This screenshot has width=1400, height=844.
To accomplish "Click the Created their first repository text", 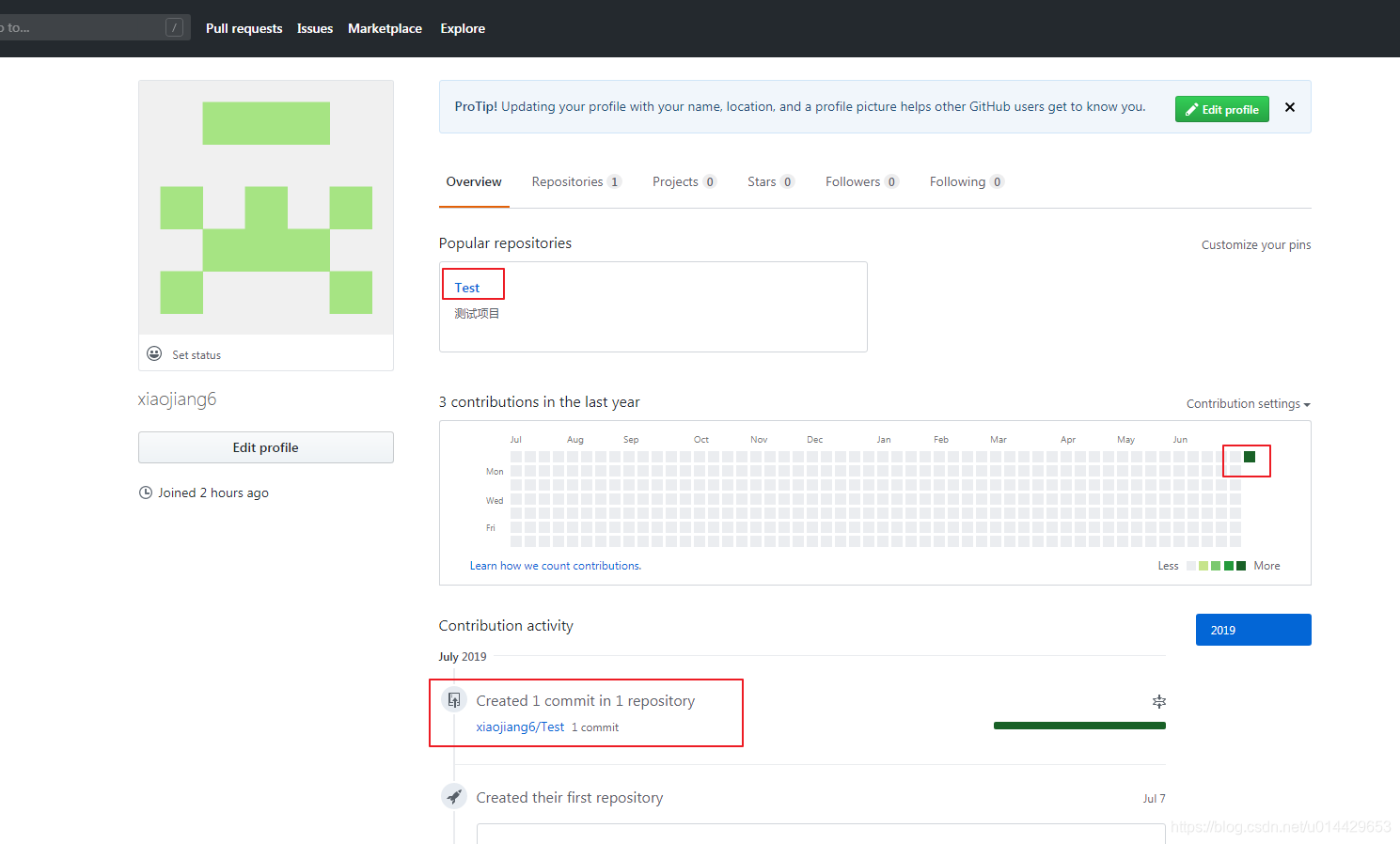I will 569,798.
